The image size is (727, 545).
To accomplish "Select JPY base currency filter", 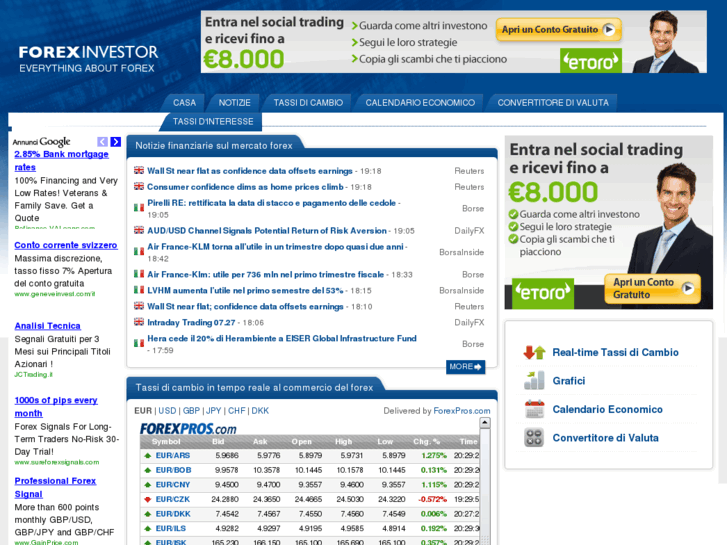I will (213, 411).
